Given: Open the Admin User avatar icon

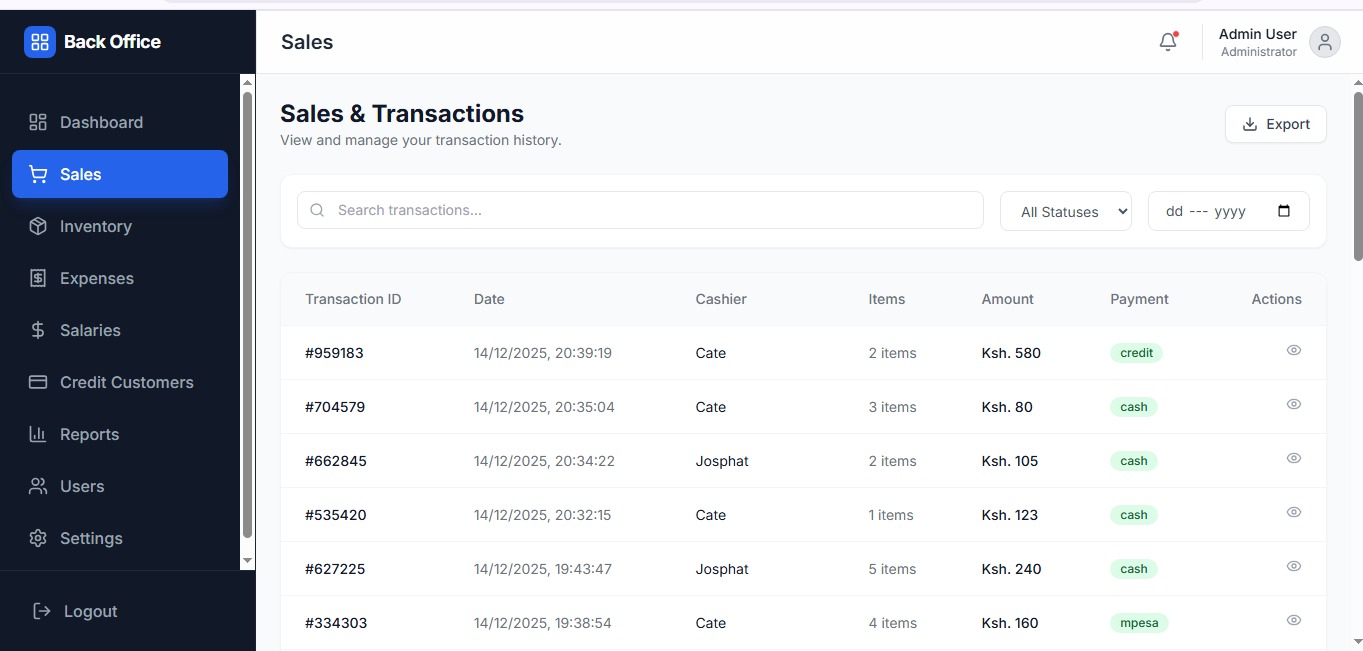Looking at the screenshot, I should 1324,42.
